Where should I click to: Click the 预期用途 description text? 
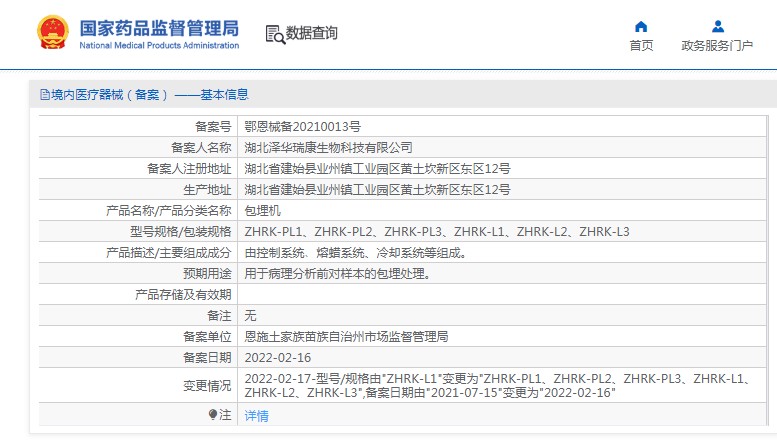337,274
